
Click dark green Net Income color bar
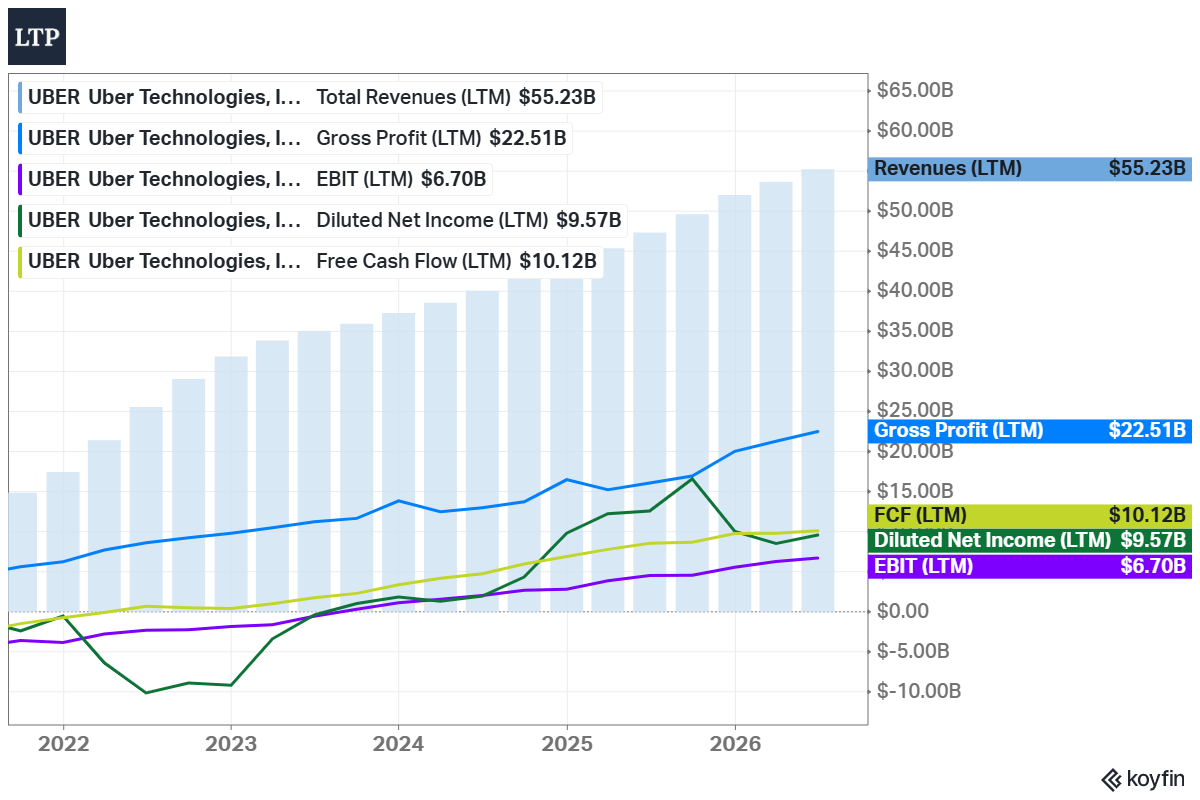(21, 220)
